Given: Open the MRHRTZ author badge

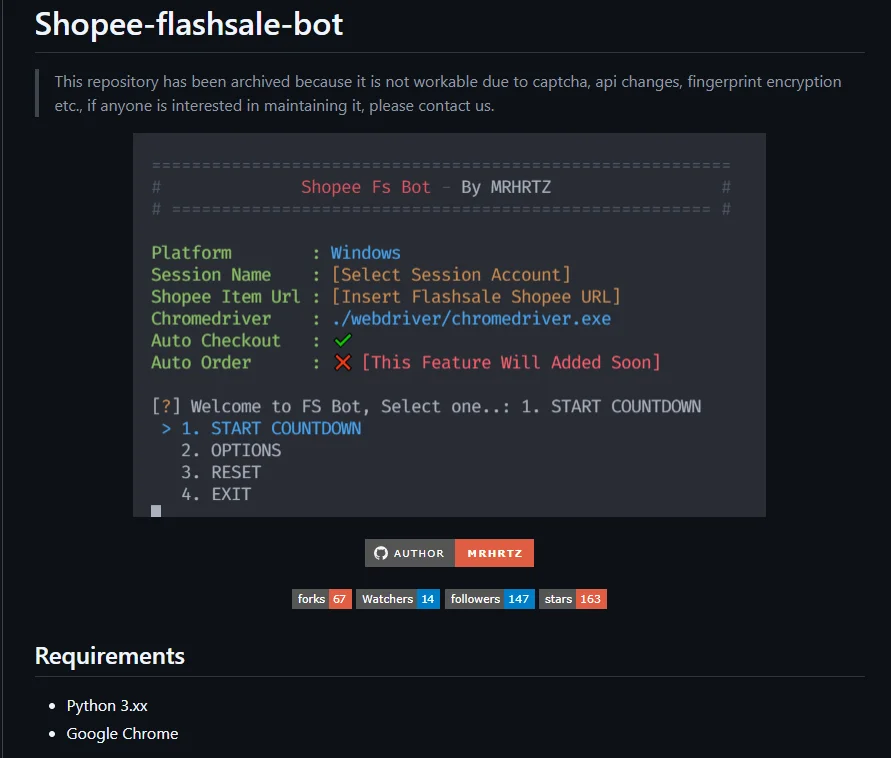Looking at the screenshot, I should click(449, 553).
